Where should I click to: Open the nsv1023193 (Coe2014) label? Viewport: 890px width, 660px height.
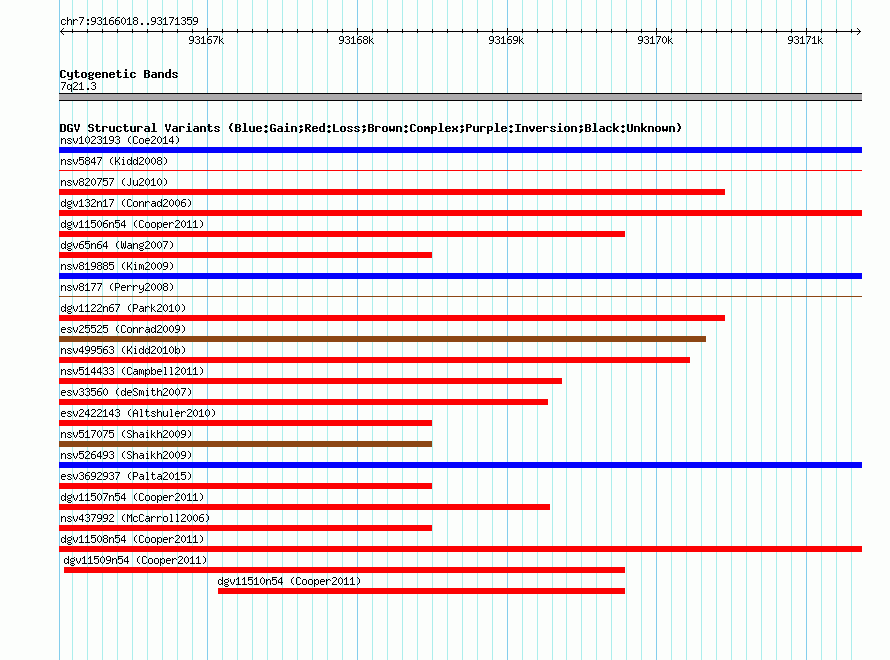point(120,140)
